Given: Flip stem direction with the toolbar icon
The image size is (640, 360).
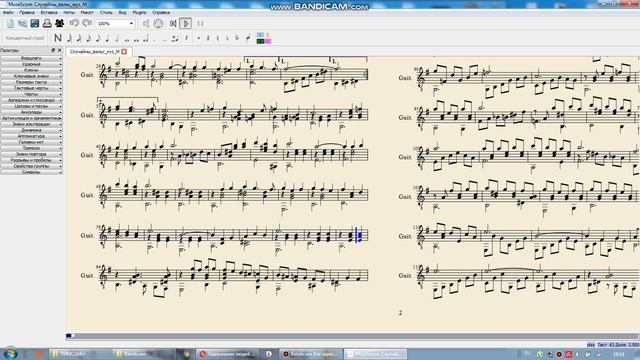Looking at the screenshot, I should (248, 38).
